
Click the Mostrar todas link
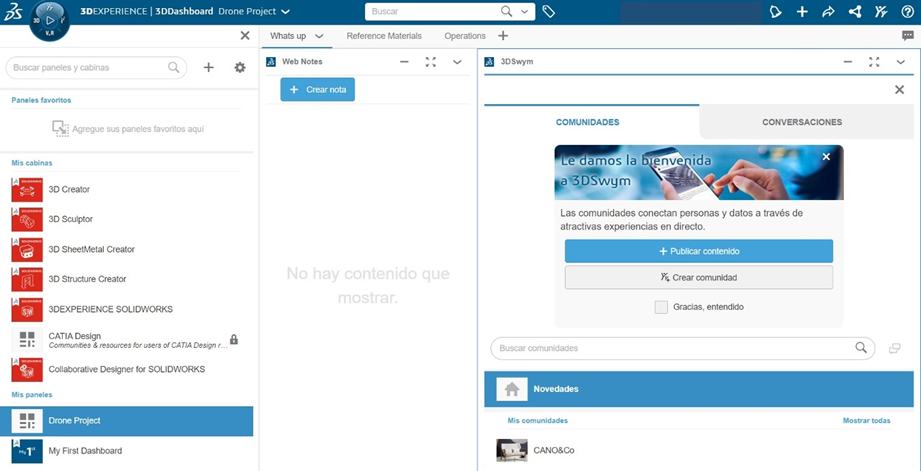point(866,420)
